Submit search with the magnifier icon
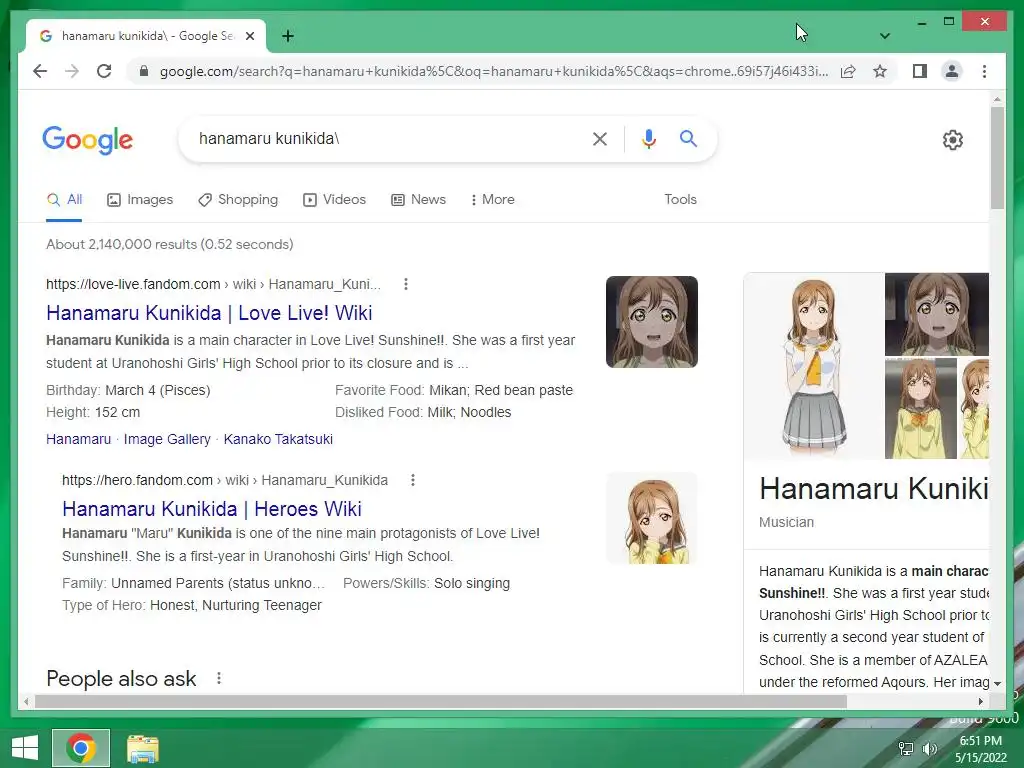This screenshot has width=1024, height=768. tap(688, 138)
